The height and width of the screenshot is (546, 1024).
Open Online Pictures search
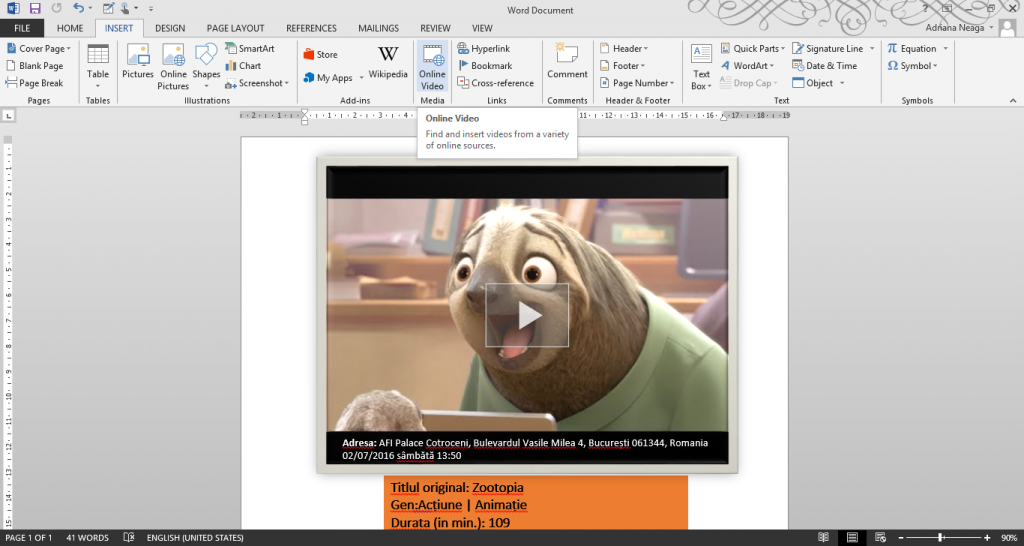[x=173, y=67]
